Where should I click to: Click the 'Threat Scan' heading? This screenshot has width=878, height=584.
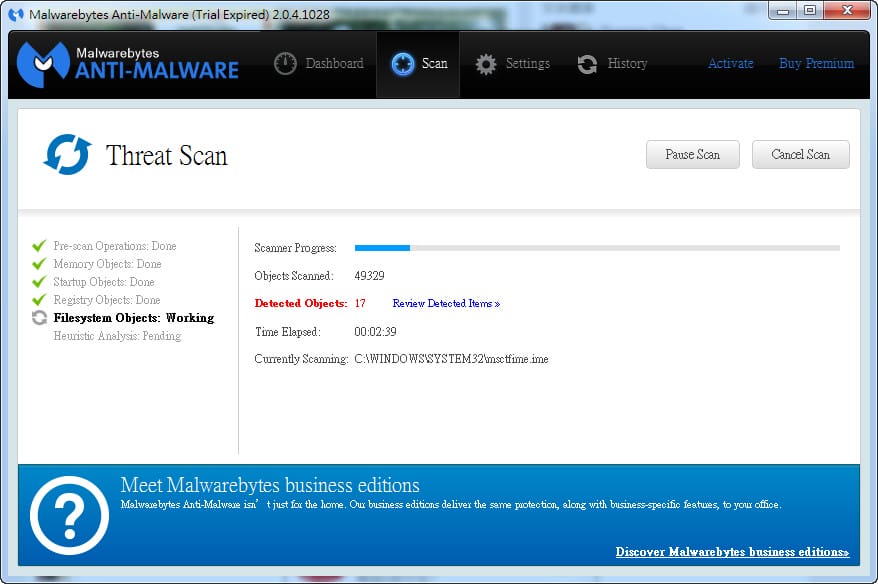pyautogui.click(x=167, y=155)
